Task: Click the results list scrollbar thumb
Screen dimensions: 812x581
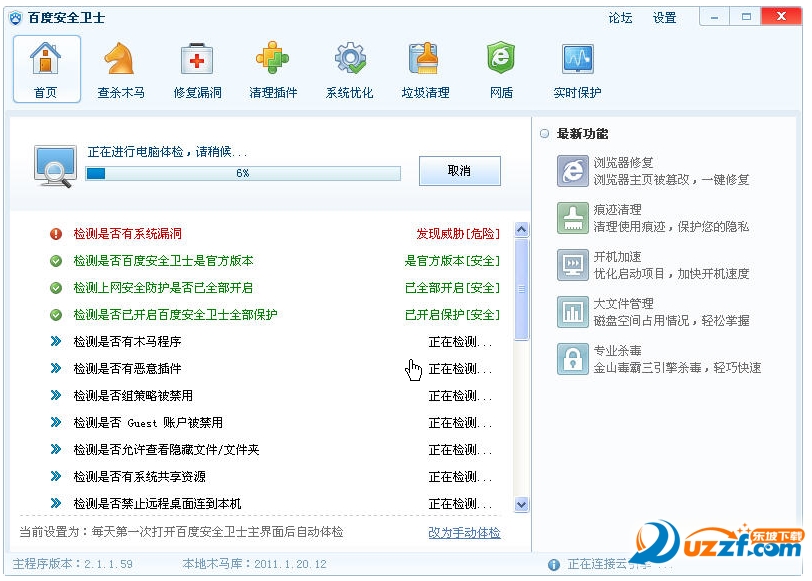Action: pos(521,289)
